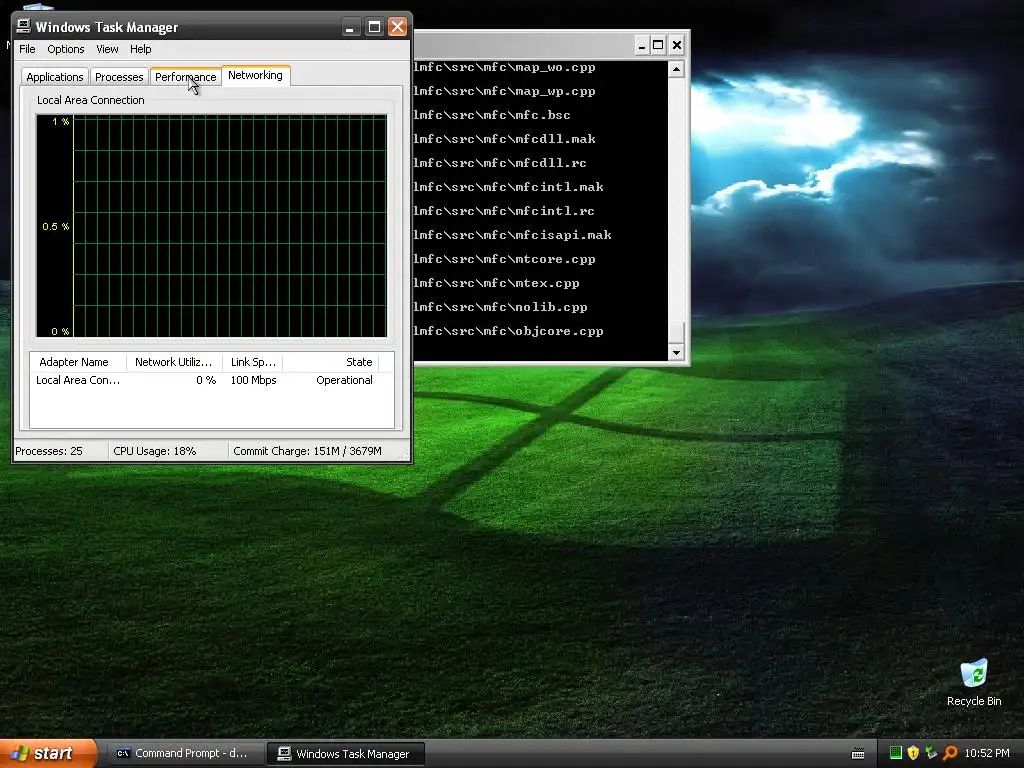Click the mfcisapi.mak line in Command Prompt
The height and width of the screenshot is (768, 1024).
(513, 235)
